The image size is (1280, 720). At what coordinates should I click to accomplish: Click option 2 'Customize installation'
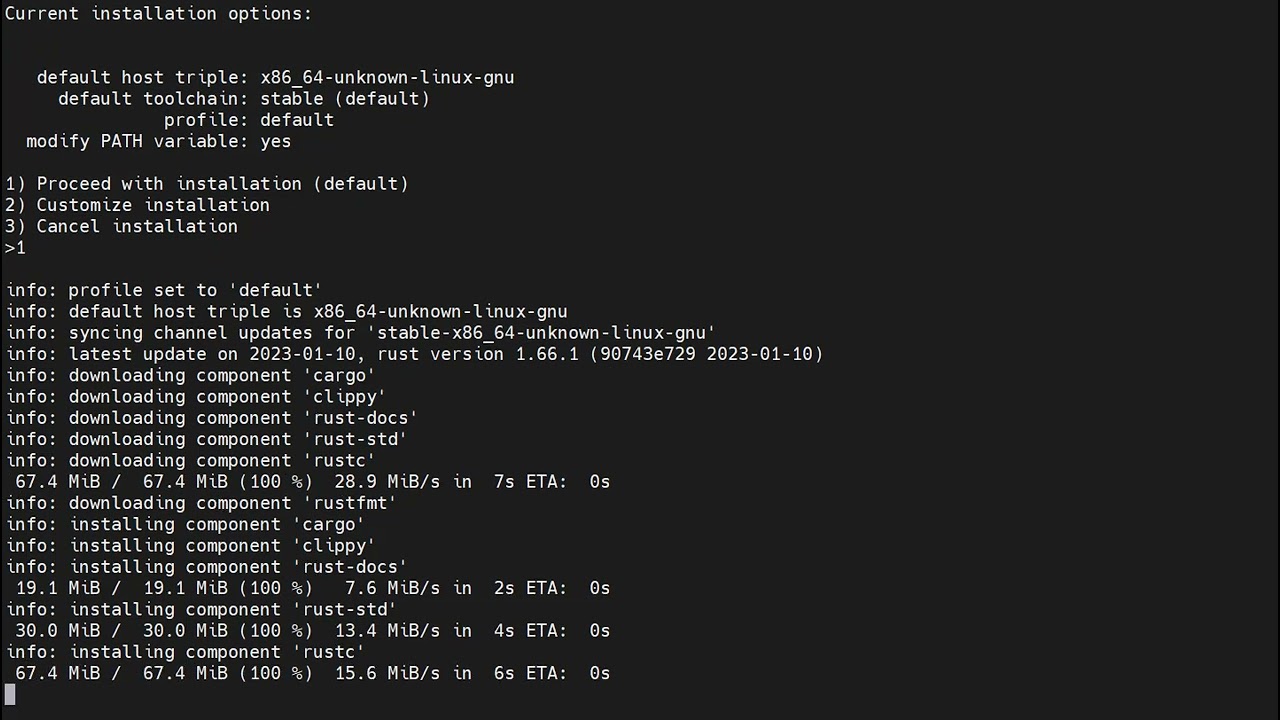(138, 205)
